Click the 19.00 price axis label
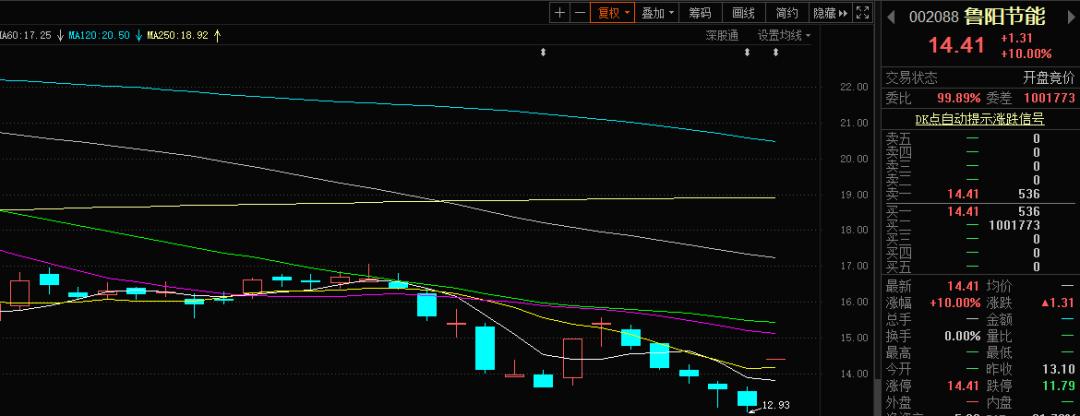Viewport: 1080px width, 416px height. tap(854, 194)
